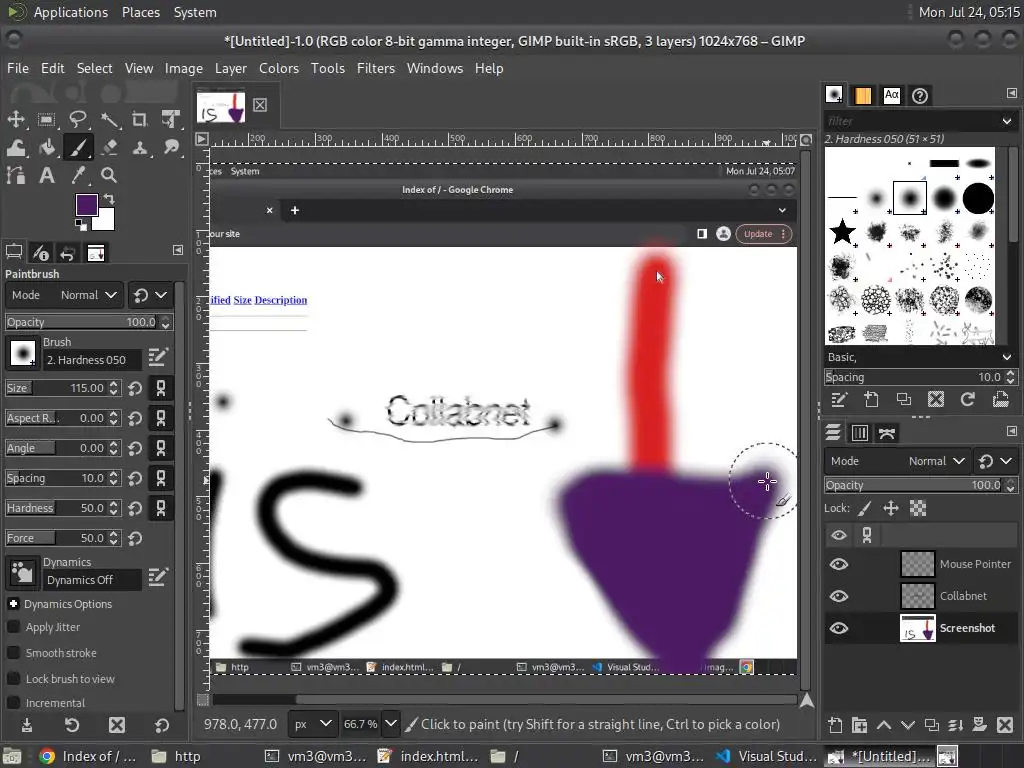Select the Fuzzy Select wand tool

point(109,119)
